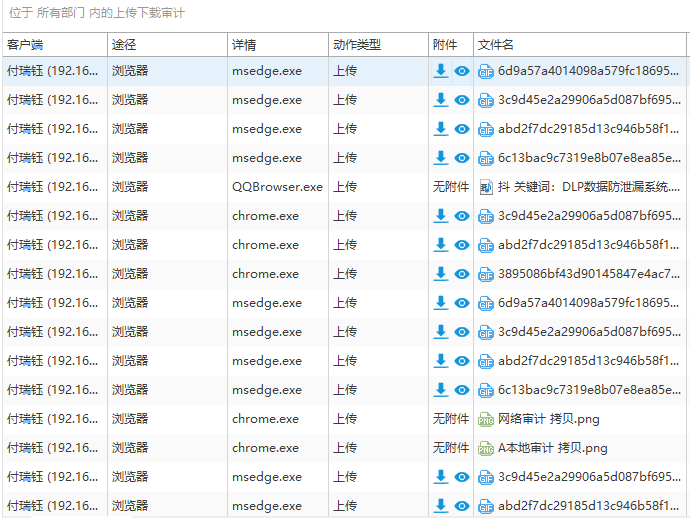This screenshot has width=690, height=518.
Task: Click the 文件名 column header
Action: pyautogui.click(x=496, y=45)
